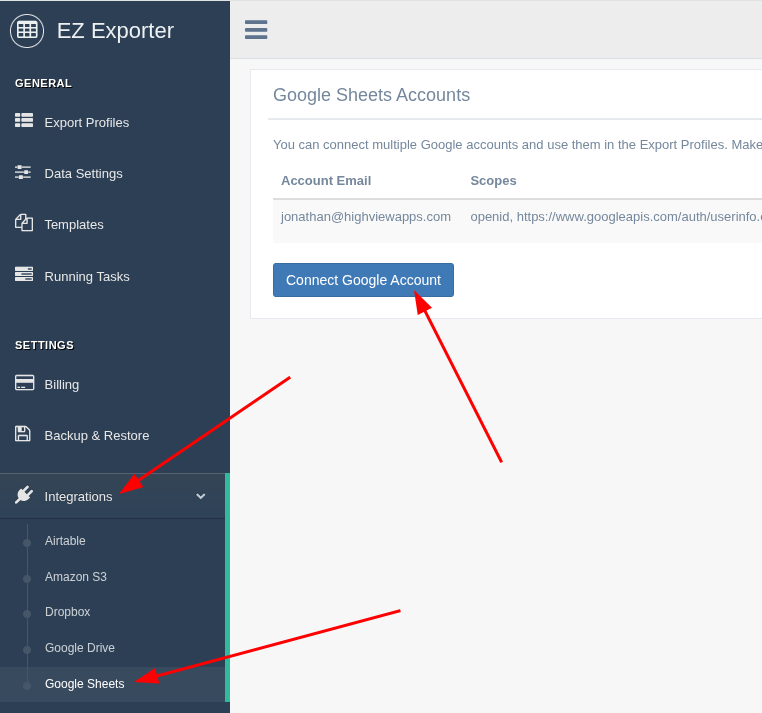Image resolution: width=762 pixels, height=713 pixels.
Task: Select Dropbox in the Integrations submenu
Action: [x=67, y=612]
